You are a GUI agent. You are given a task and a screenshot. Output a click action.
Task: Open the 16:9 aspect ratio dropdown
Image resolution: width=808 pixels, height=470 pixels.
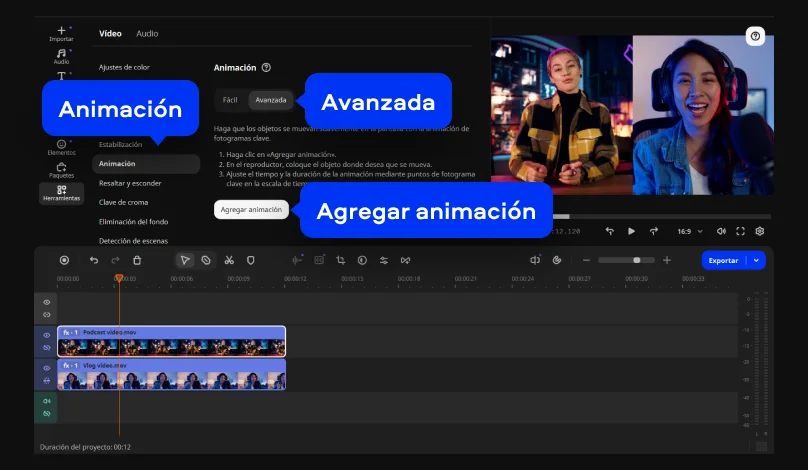(x=691, y=231)
